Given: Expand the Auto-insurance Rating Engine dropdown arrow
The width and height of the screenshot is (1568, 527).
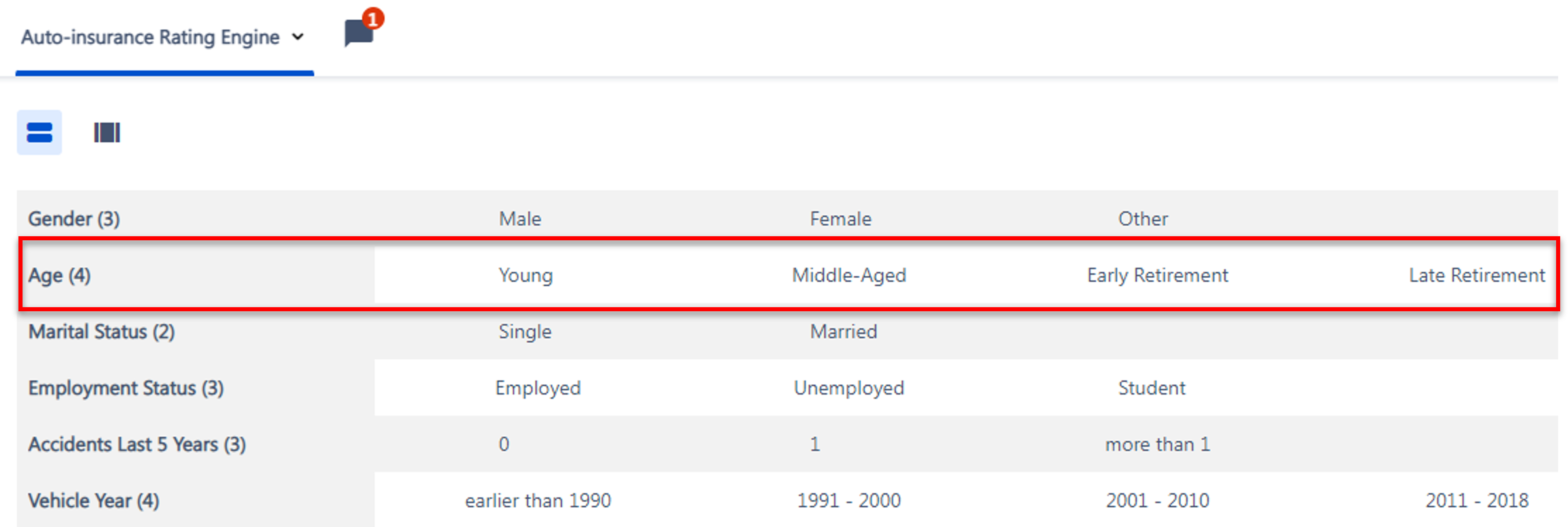Looking at the screenshot, I should point(298,37).
